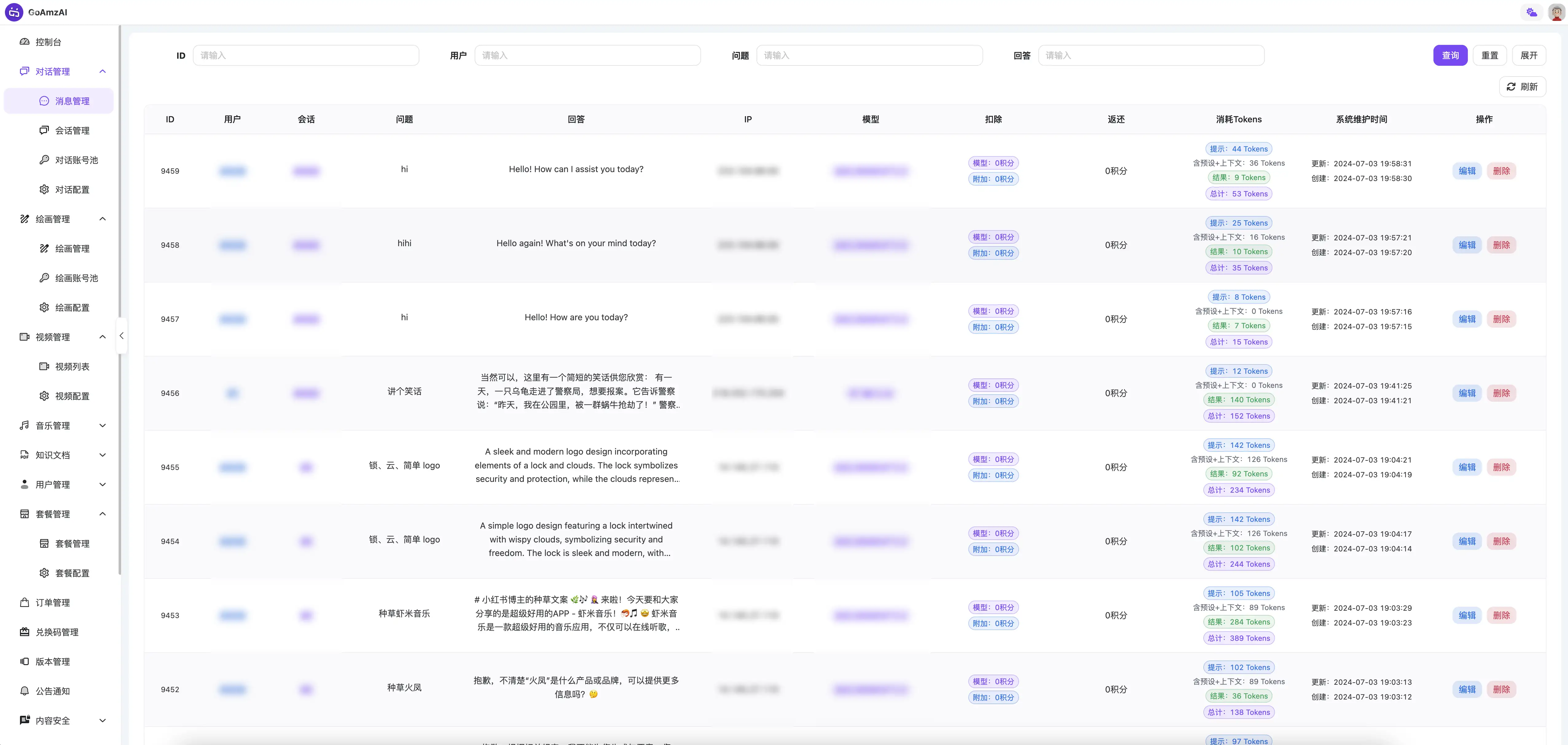Click the 知识文档 PDF icon
Screen dimensions: 1568x745
(24, 455)
